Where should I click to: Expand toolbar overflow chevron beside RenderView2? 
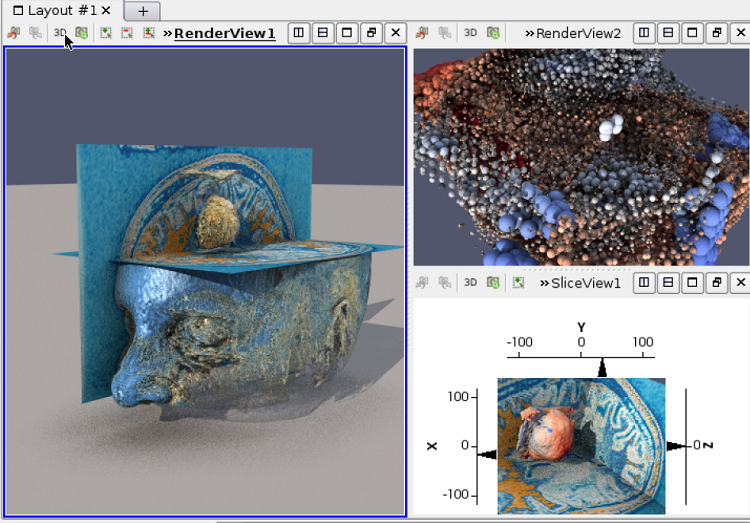click(529, 34)
